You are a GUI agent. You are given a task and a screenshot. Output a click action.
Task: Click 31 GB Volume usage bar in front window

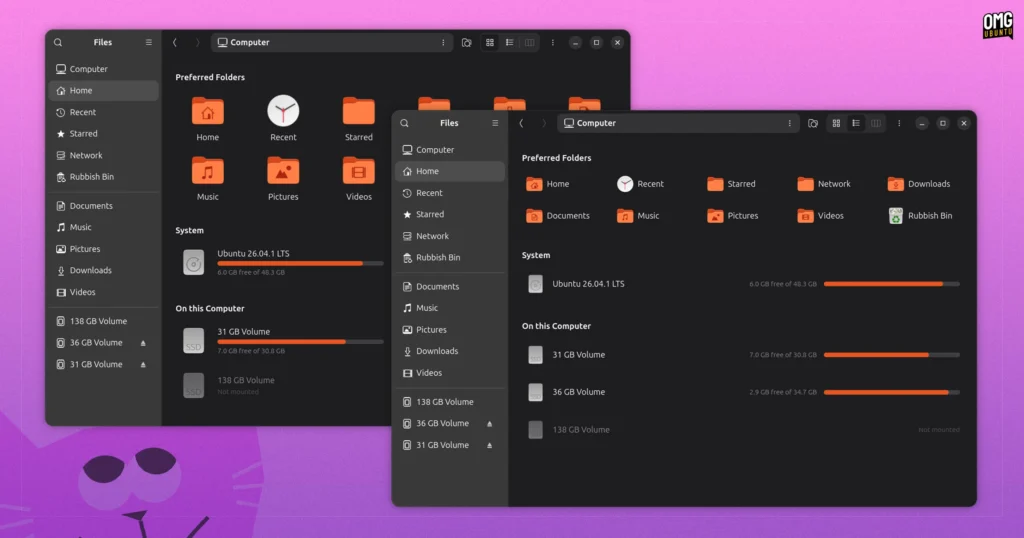click(x=891, y=355)
